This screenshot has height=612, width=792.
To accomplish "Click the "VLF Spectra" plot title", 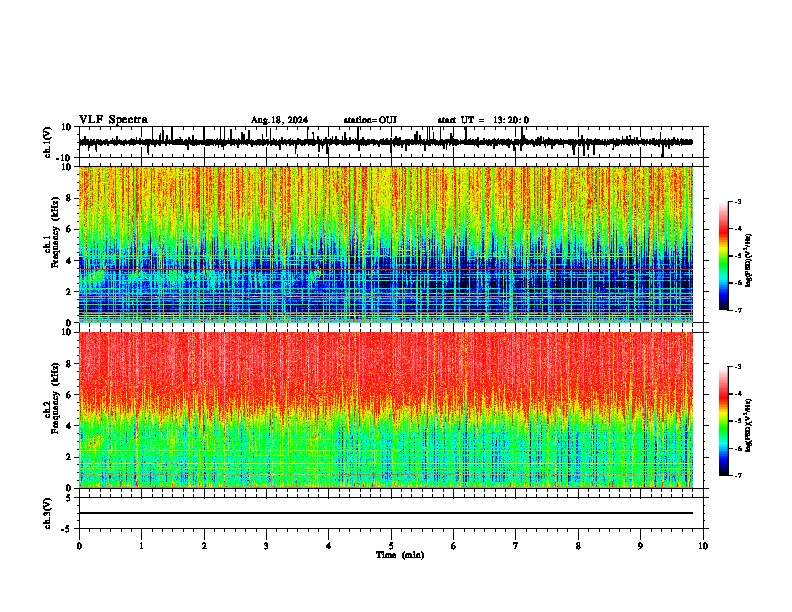I will click(113, 120).
